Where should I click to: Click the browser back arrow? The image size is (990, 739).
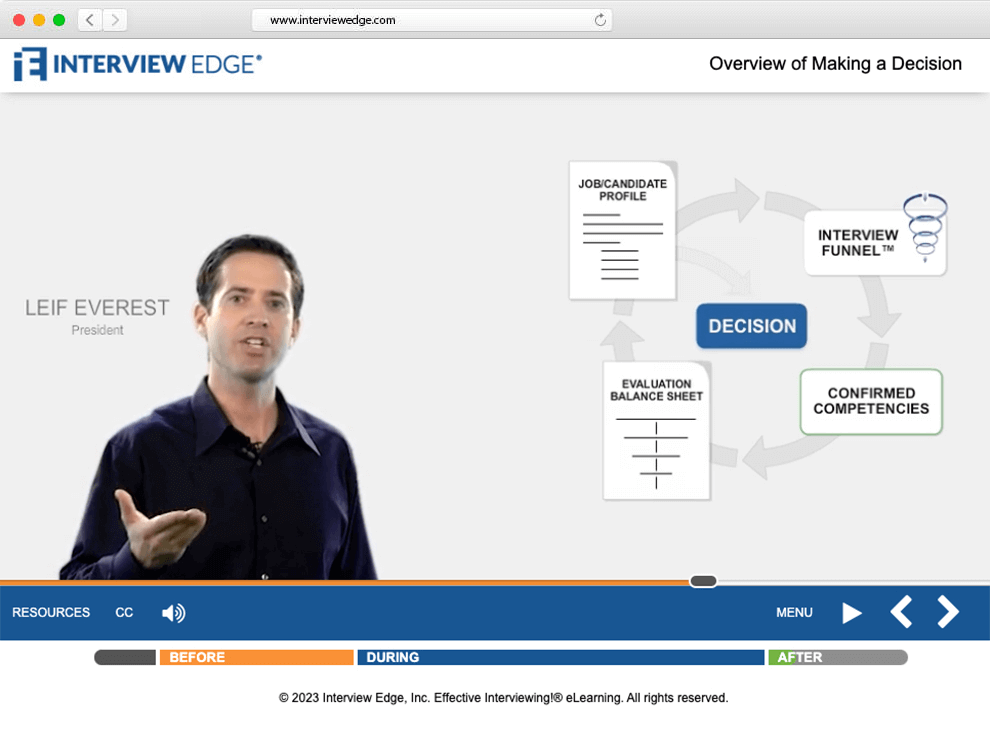tap(90, 20)
